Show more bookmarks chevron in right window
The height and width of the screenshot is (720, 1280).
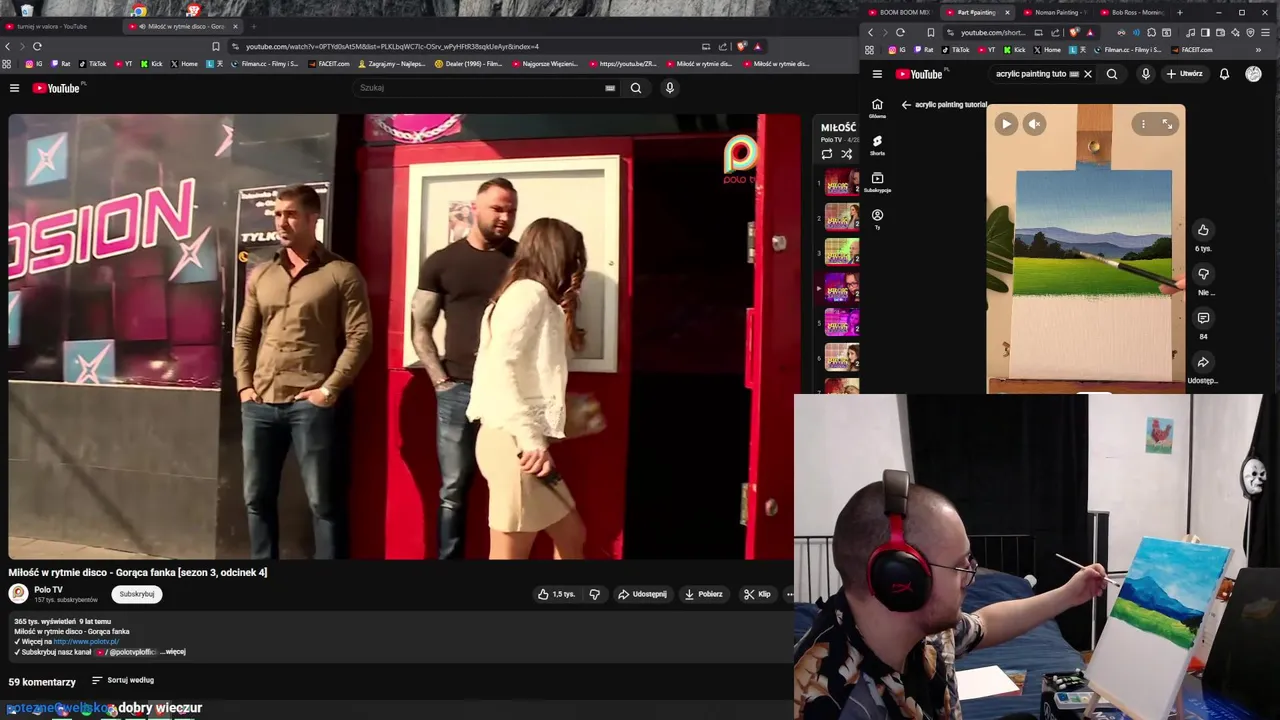1258,50
